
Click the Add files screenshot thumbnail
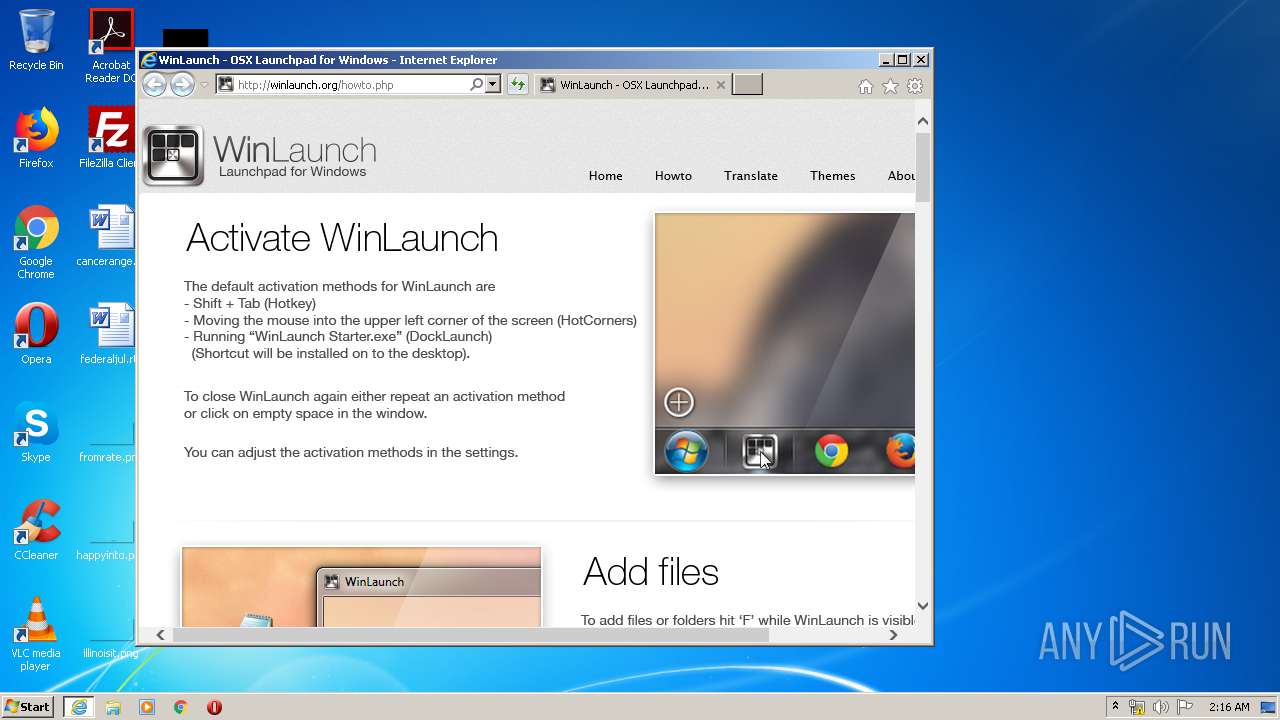coord(361,587)
